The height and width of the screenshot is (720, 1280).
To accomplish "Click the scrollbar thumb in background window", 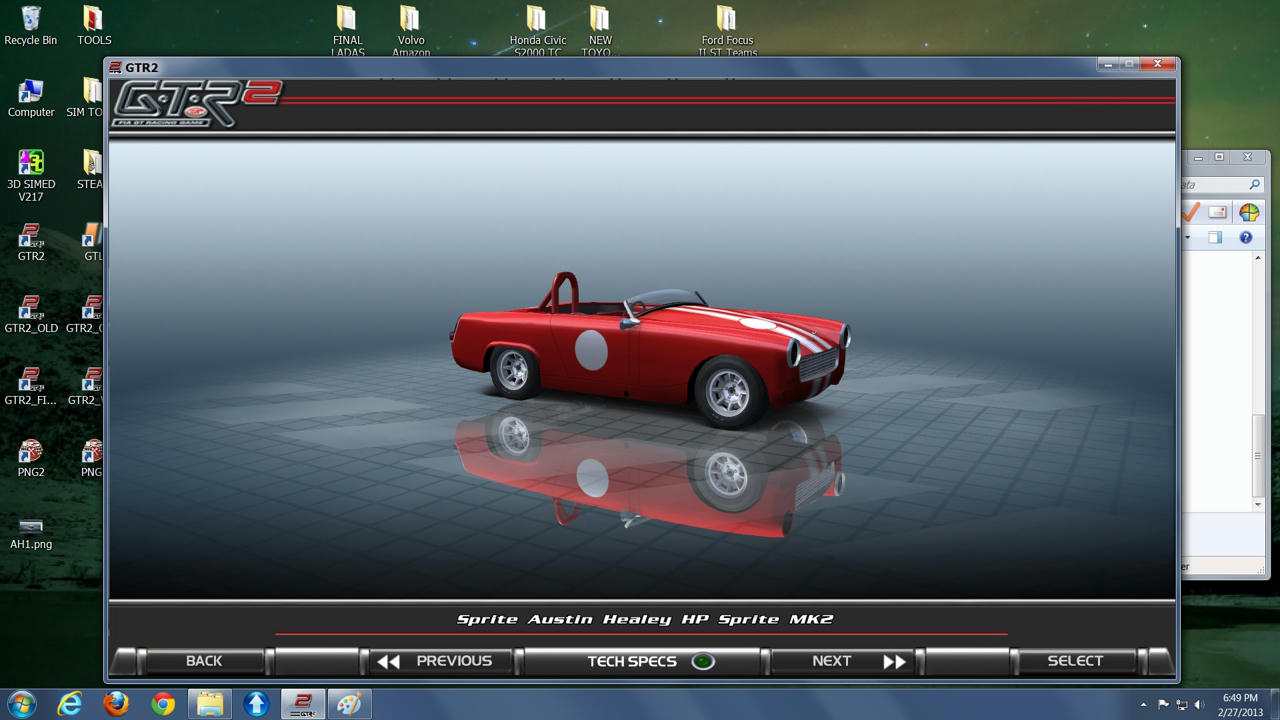I will coord(1258,456).
